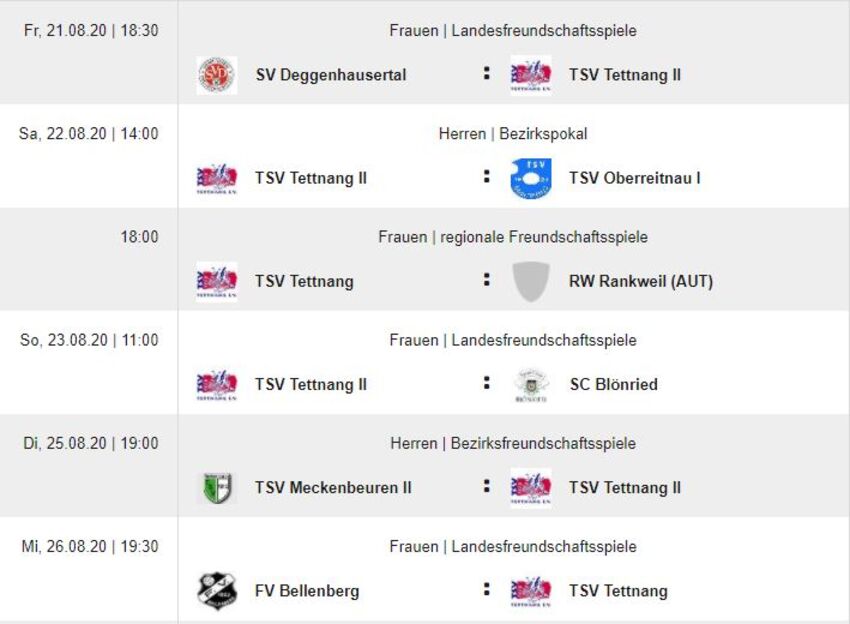Click Tettnang logo beside FV Bellenberg match
Viewport: 850px width, 624px height.
(530, 591)
